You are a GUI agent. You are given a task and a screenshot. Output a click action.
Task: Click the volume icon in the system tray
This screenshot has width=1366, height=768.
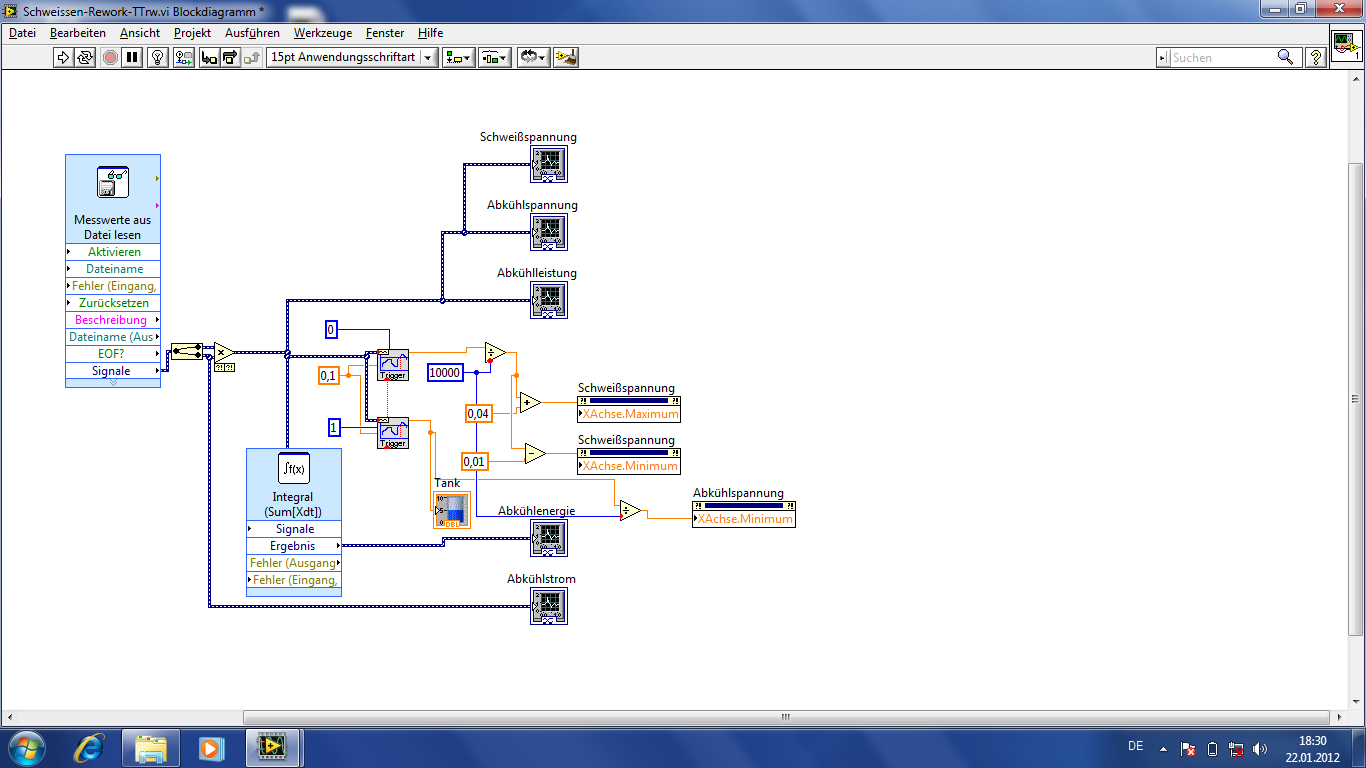(1260, 748)
